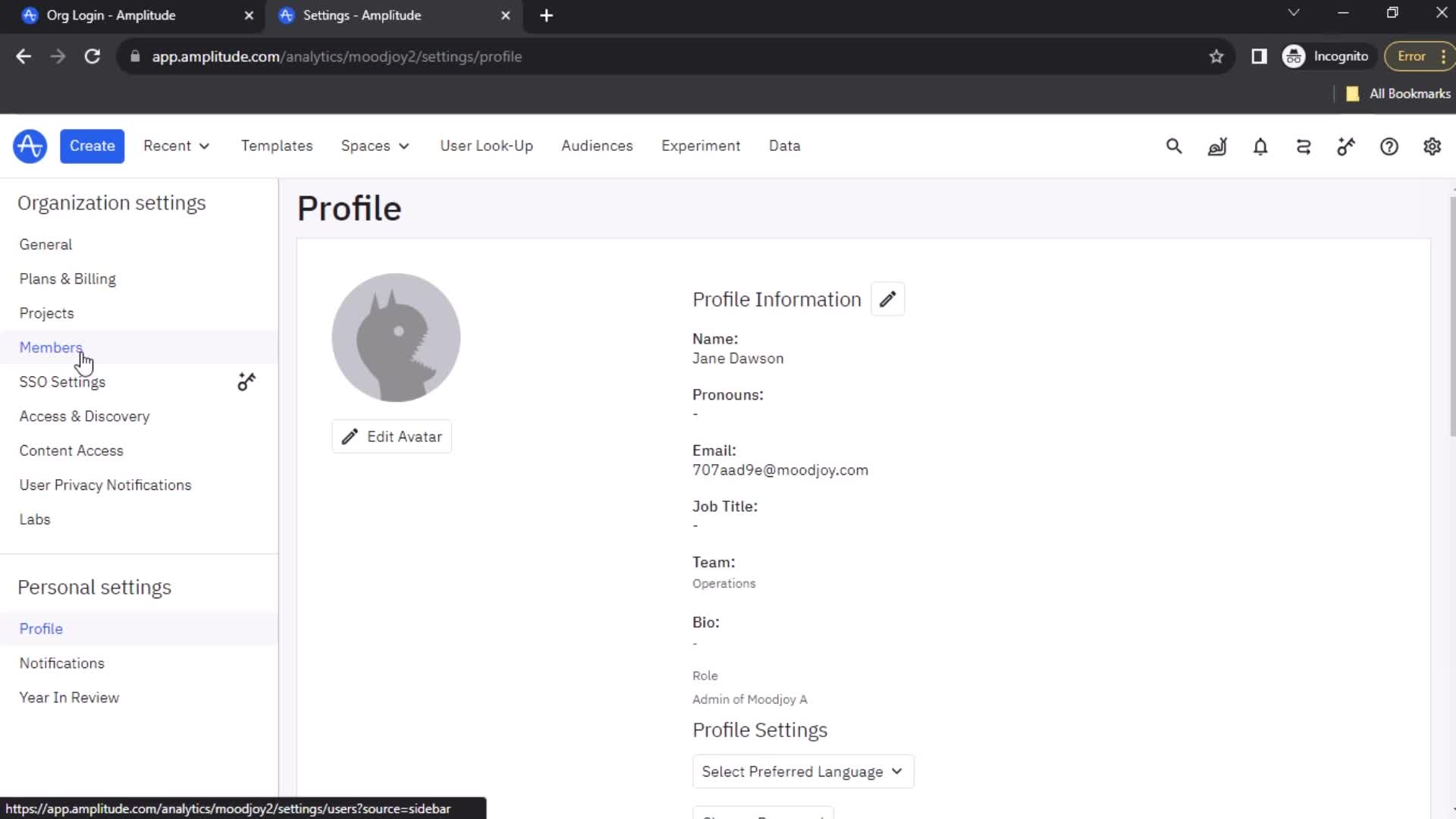Open the settings gear icon

coord(1432,146)
